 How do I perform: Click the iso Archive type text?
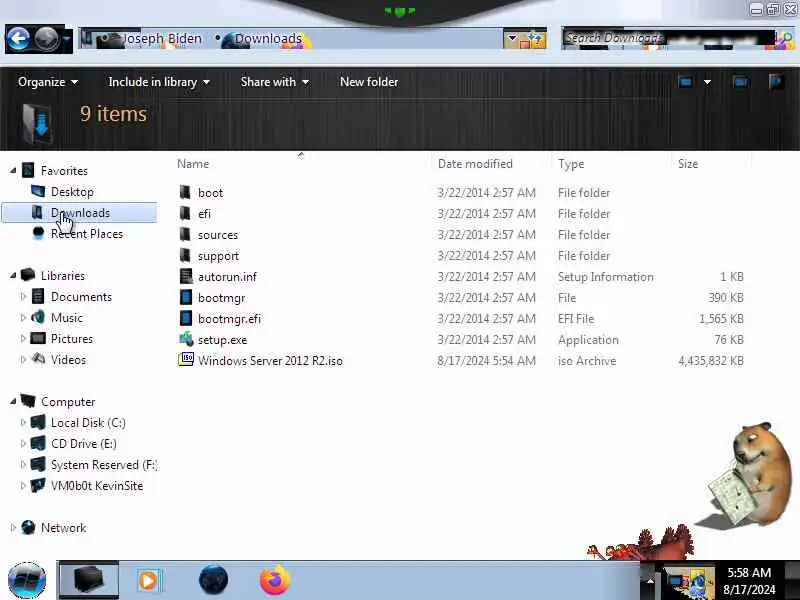coord(587,361)
